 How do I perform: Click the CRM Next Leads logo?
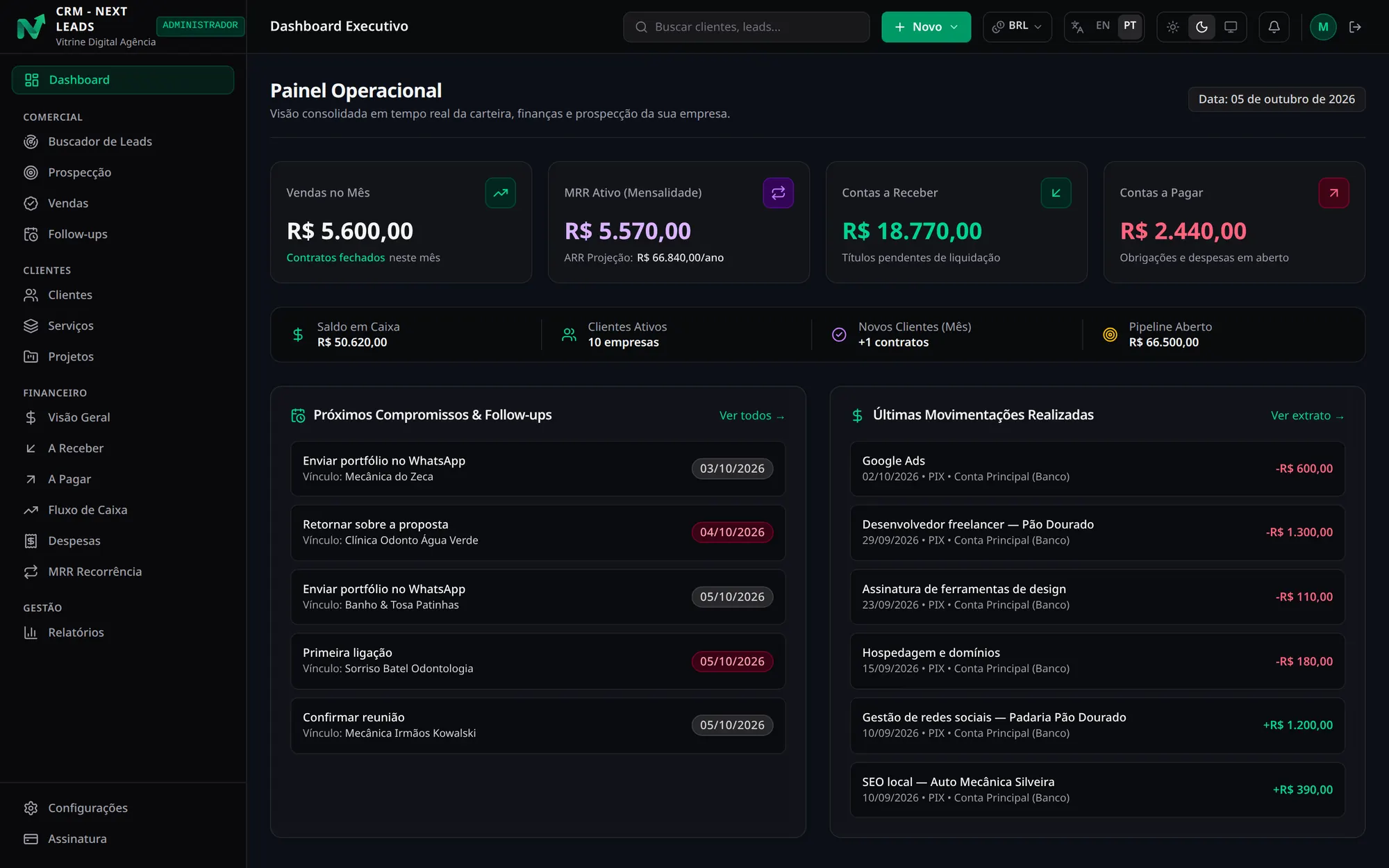[31, 27]
